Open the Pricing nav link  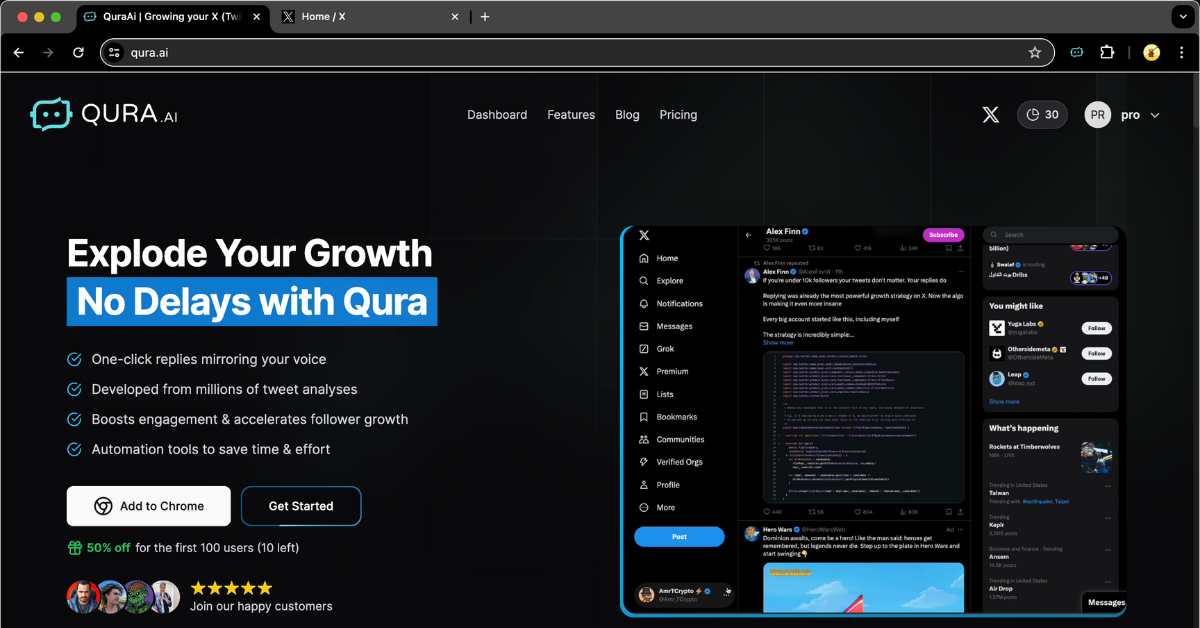[x=678, y=115]
